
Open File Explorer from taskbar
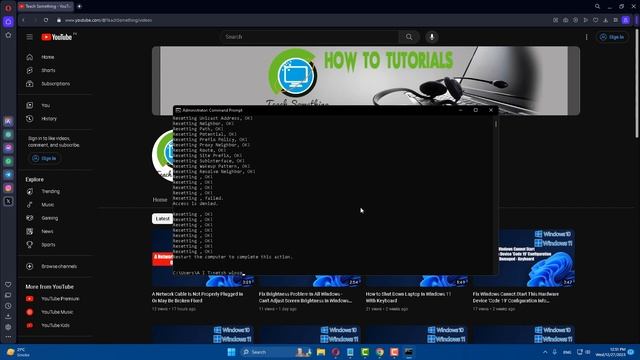coord(321,352)
